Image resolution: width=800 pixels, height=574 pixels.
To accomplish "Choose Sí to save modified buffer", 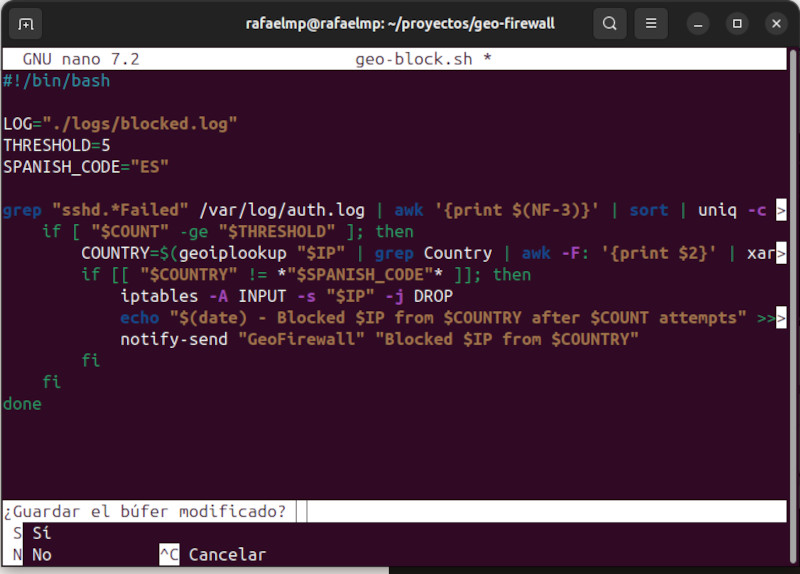I will 32,533.
